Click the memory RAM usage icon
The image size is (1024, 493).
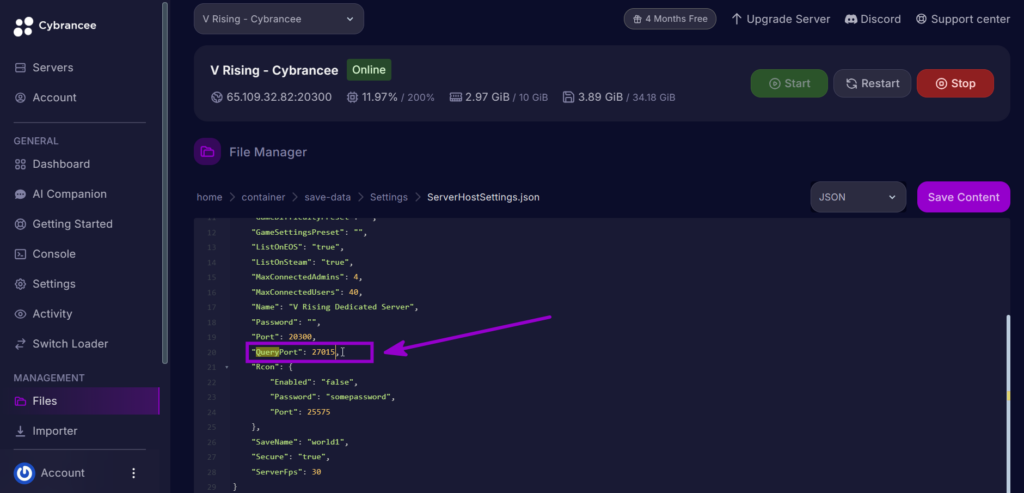(x=456, y=97)
